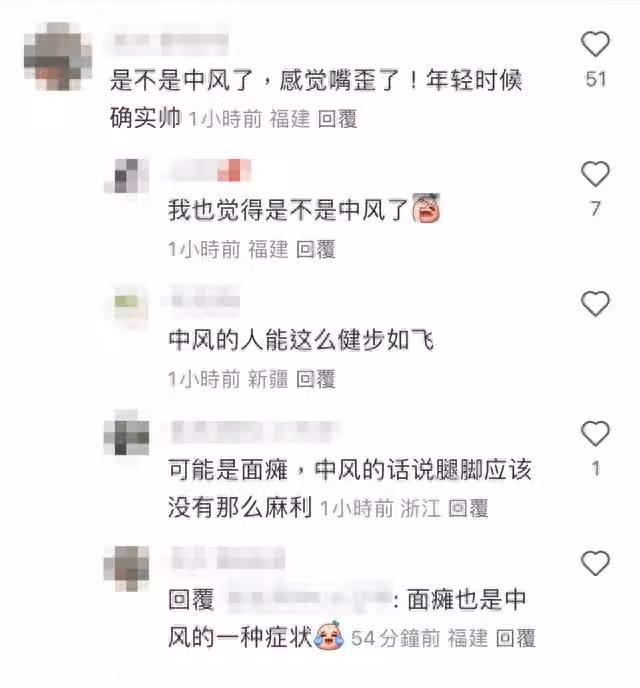This screenshot has width=640, height=688.
Task: Reply to the top comment about 中风
Action: coord(337,119)
